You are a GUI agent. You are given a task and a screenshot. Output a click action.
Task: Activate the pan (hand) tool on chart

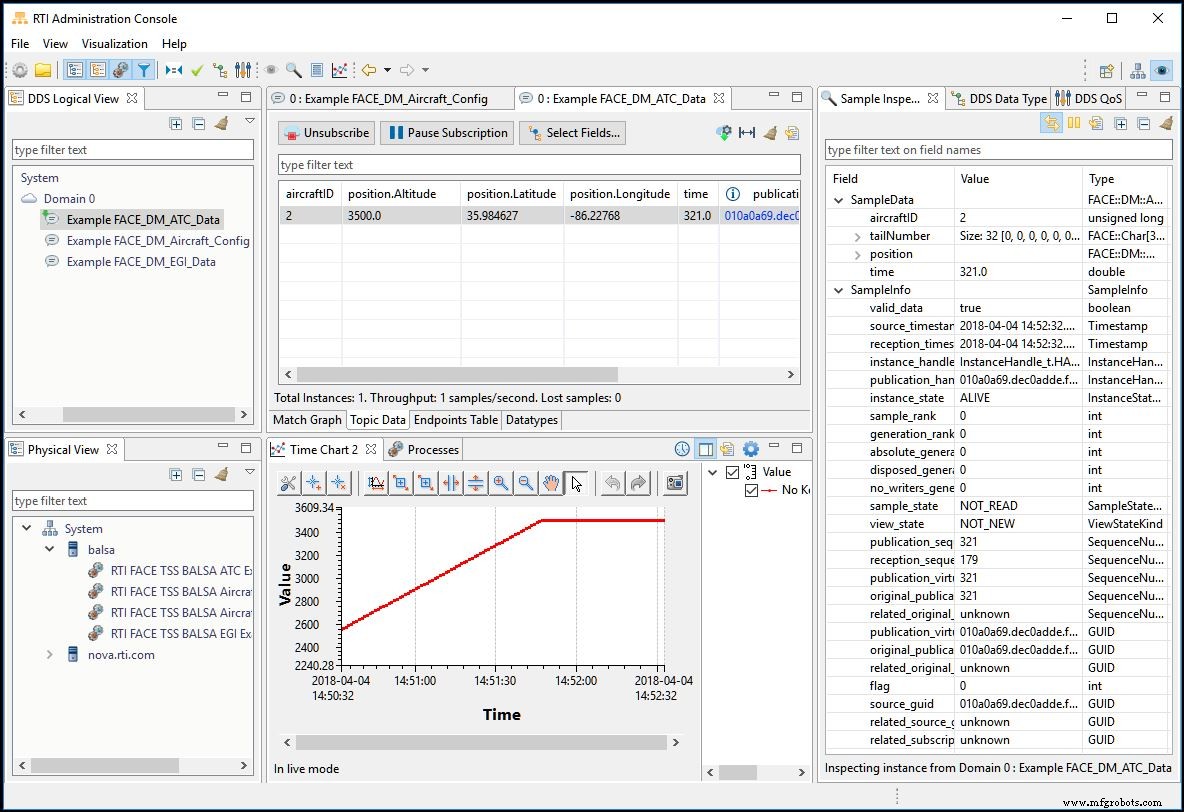[551, 483]
